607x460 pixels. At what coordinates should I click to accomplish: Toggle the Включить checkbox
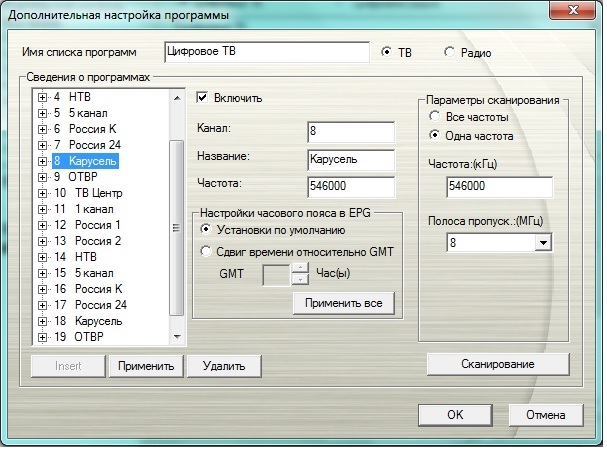[202, 97]
